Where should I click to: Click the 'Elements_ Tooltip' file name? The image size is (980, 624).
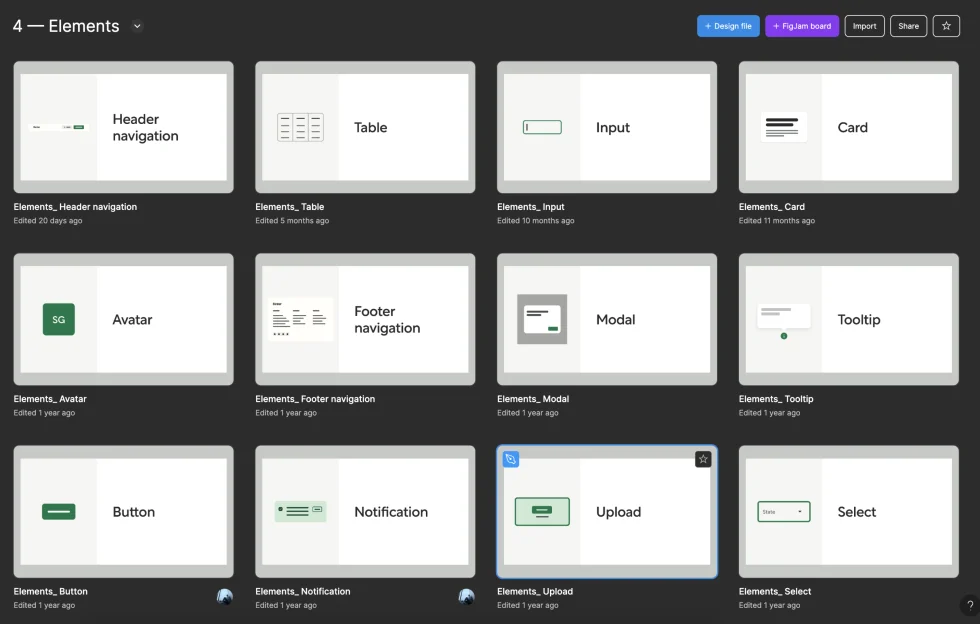[x=776, y=399]
